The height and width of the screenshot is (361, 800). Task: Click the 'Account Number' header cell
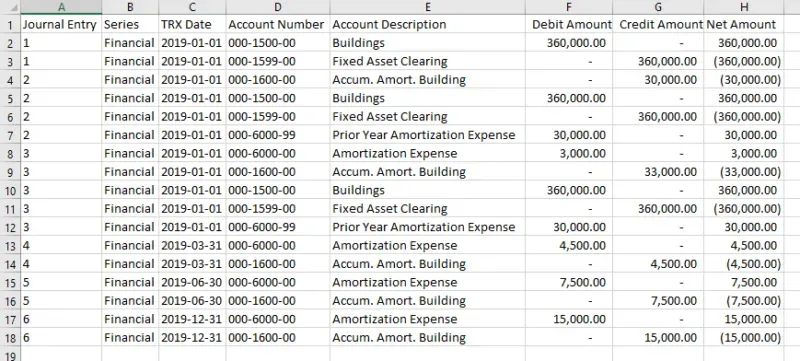click(x=278, y=24)
